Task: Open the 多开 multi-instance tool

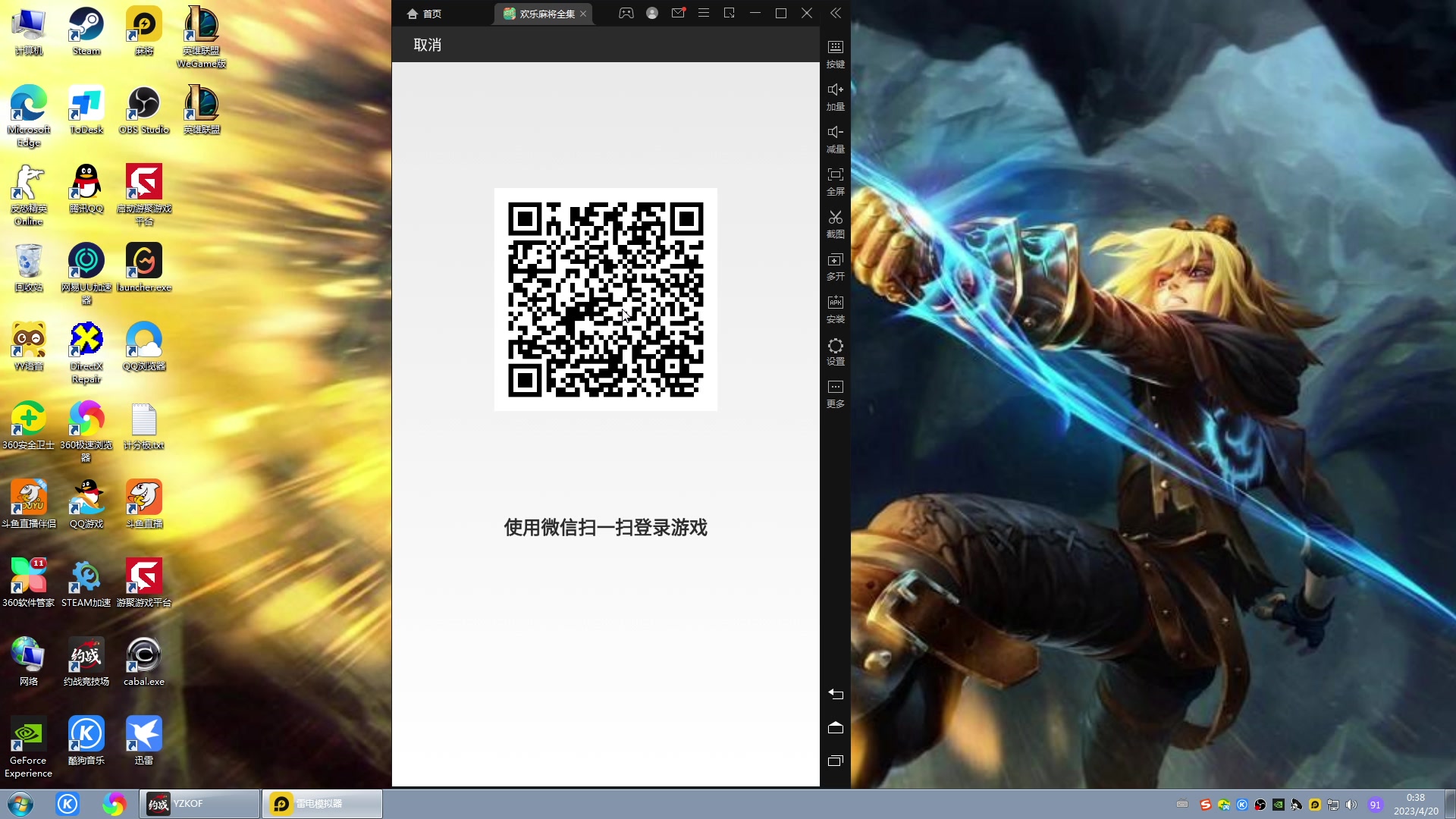Action: [x=836, y=266]
